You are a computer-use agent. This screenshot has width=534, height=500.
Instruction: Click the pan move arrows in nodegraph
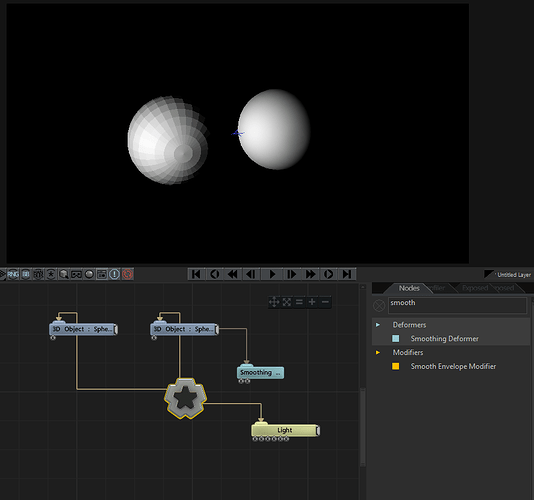[x=274, y=302]
